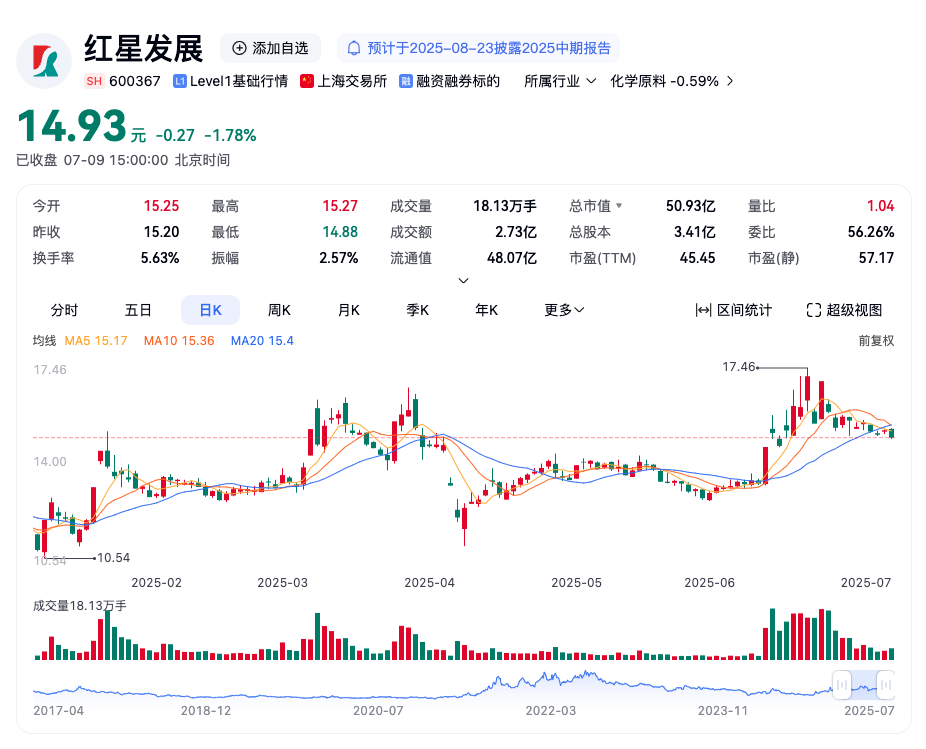Click the stock code 600367
The width and height of the screenshot is (926, 749).
point(135,81)
